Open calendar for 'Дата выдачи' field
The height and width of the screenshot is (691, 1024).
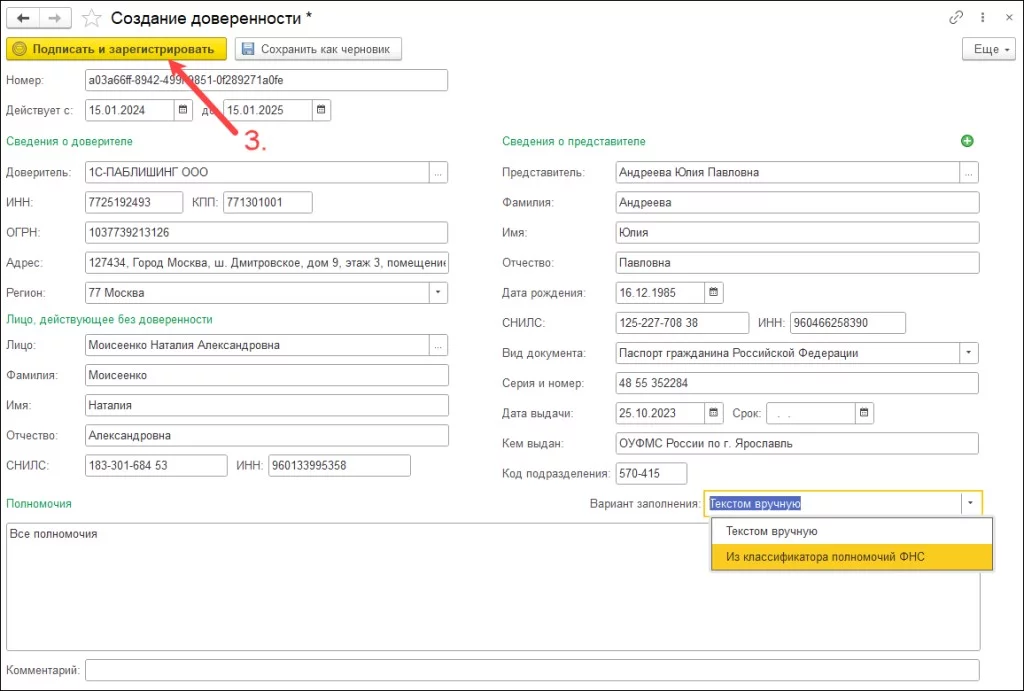click(714, 412)
